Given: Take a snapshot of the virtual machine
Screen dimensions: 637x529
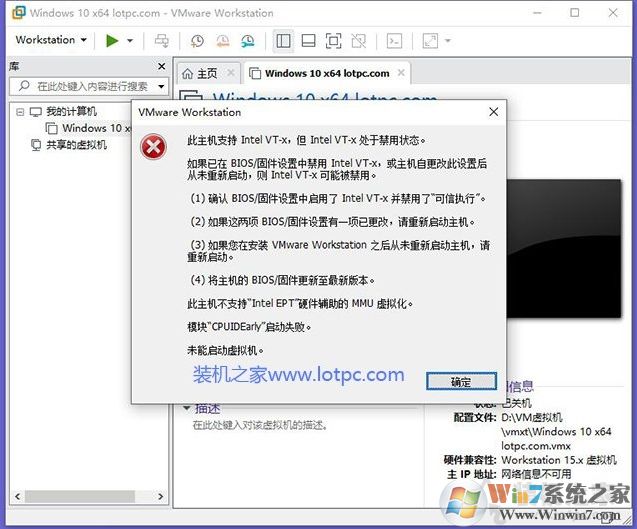Looking at the screenshot, I should 197,41.
